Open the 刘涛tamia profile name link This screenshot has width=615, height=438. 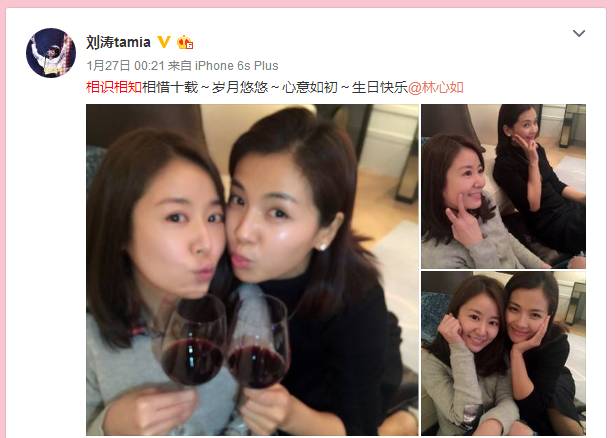(x=118, y=42)
